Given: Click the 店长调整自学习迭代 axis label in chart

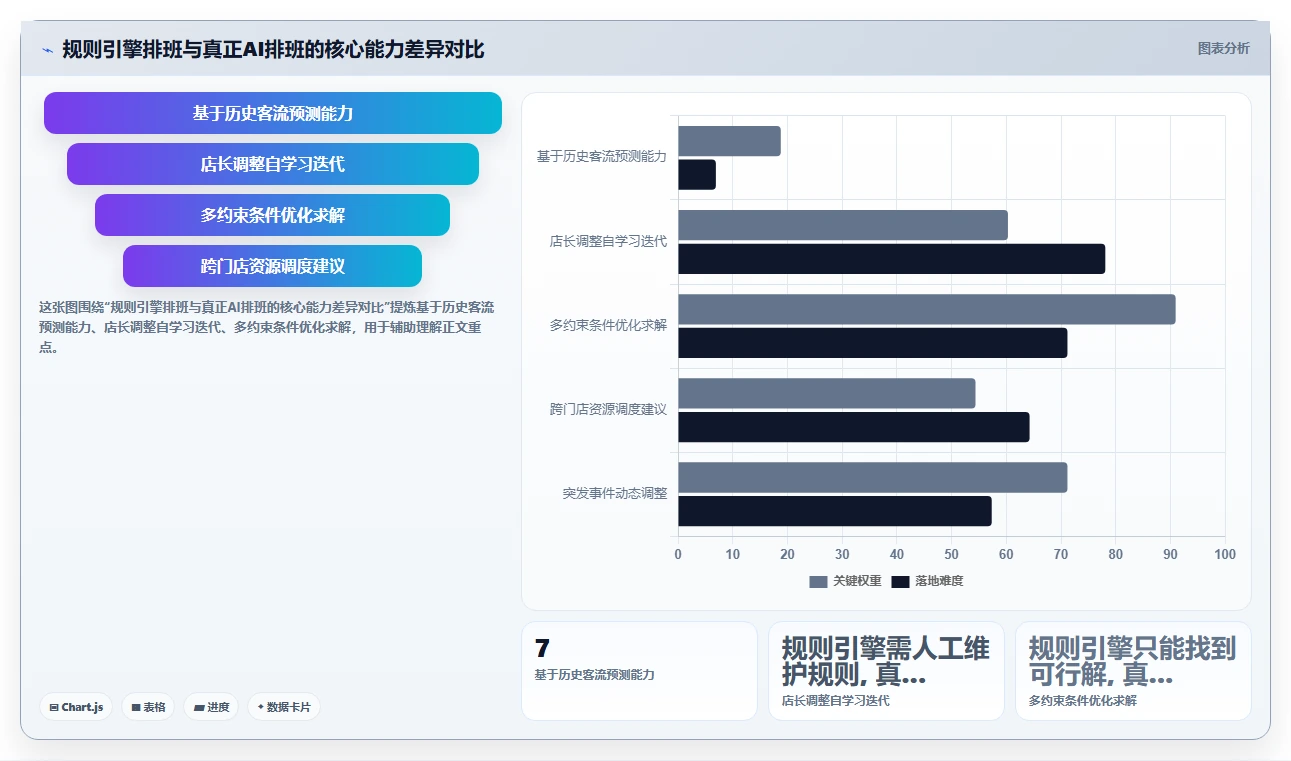Looking at the screenshot, I should point(608,242).
